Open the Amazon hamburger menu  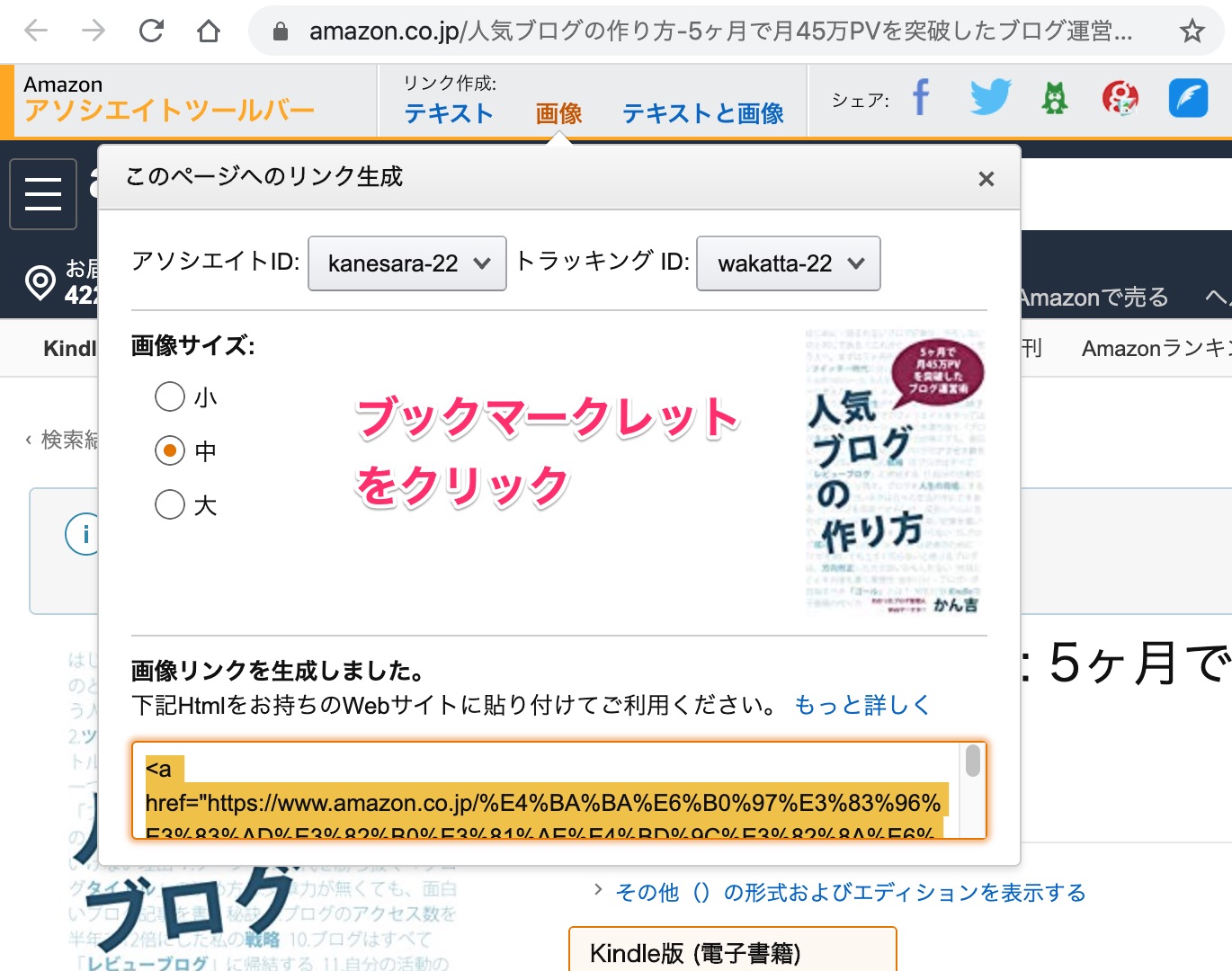pos(43,194)
